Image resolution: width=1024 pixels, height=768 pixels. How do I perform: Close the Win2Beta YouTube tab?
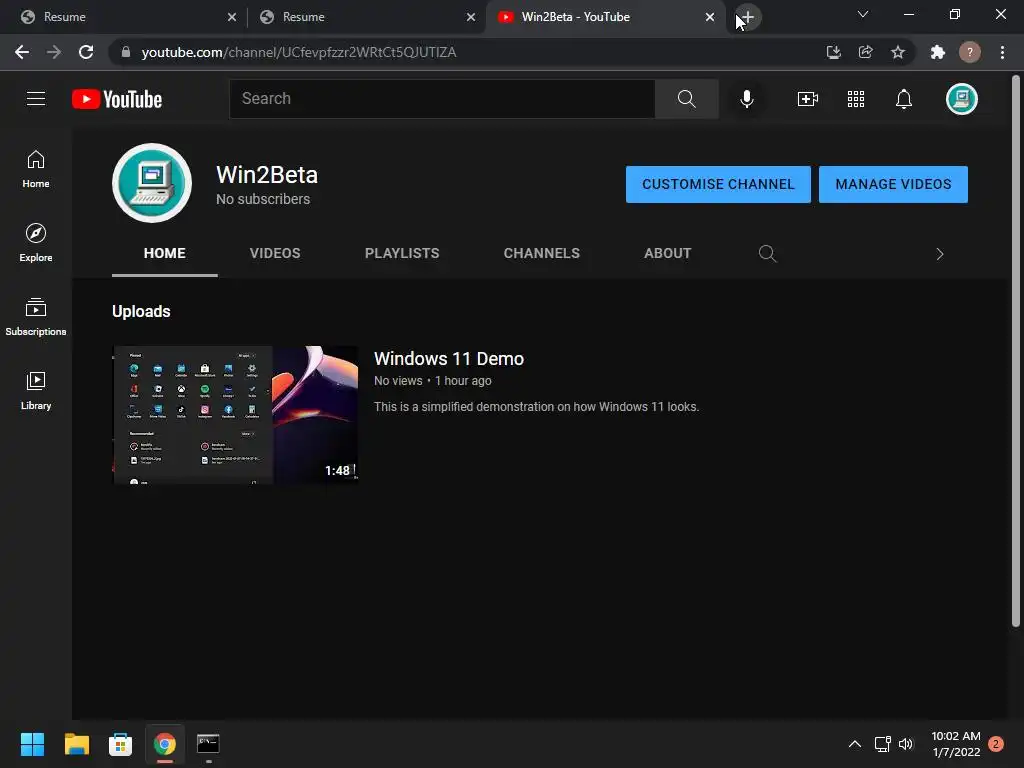pos(710,17)
